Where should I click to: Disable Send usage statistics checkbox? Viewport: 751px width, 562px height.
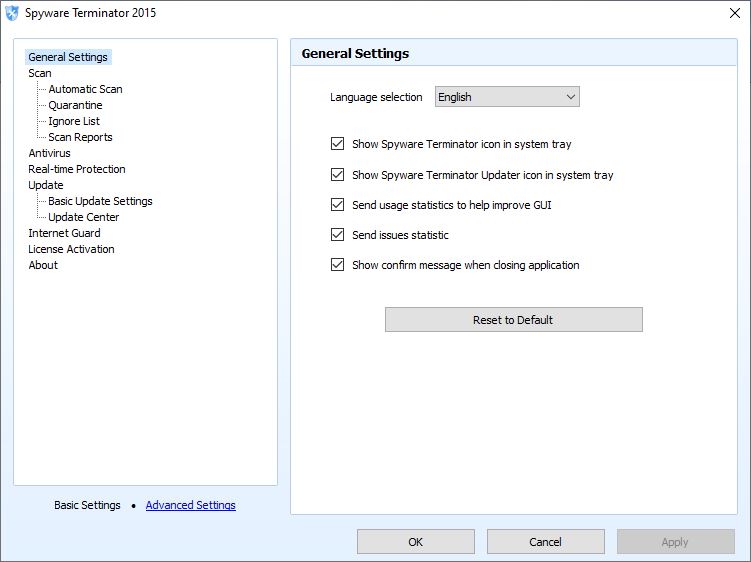(x=337, y=205)
